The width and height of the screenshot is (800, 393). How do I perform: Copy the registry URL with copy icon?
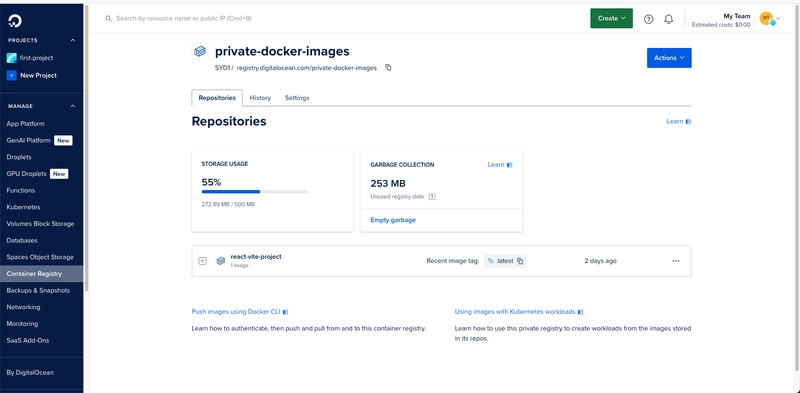tap(388, 67)
